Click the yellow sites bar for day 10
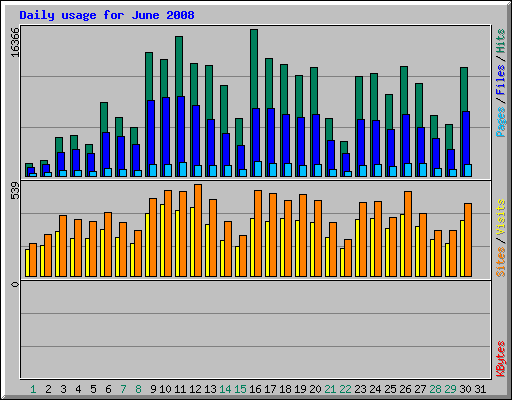 (162, 240)
